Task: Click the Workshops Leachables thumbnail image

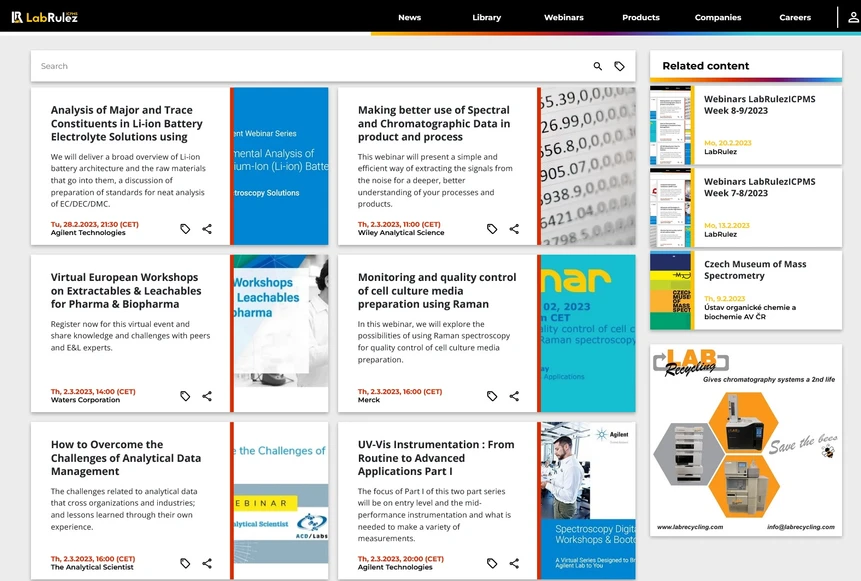Action: pos(281,333)
